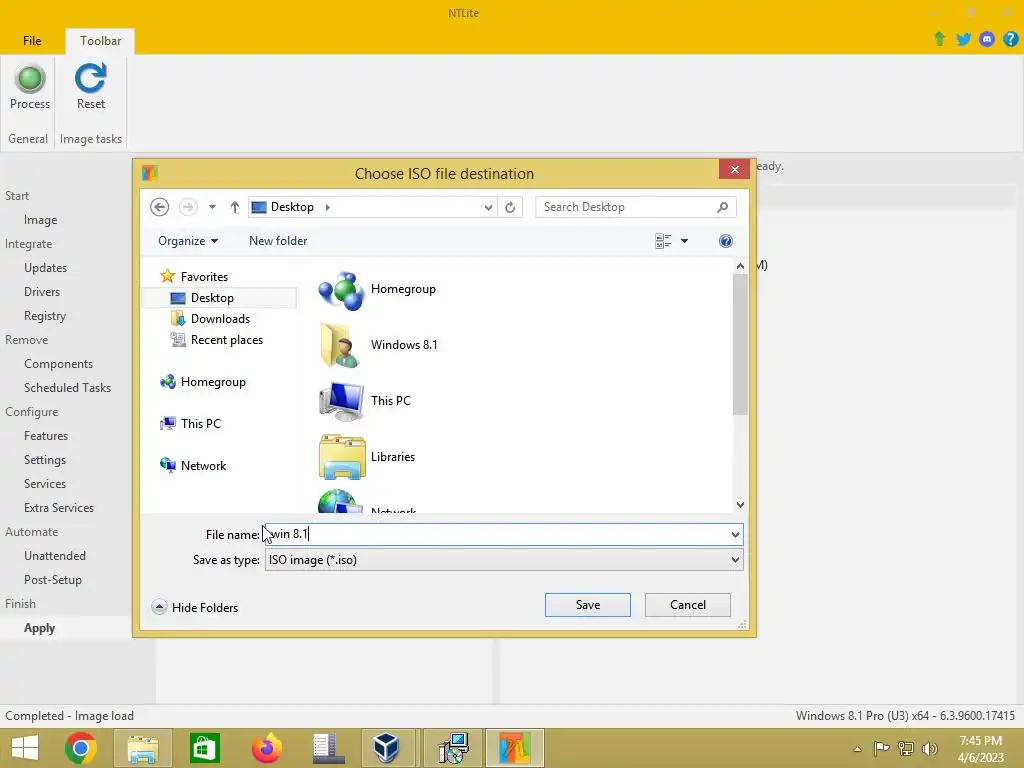Click the arrow after Desktop in path
The width and height of the screenshot is (1024, 768).
327,207
